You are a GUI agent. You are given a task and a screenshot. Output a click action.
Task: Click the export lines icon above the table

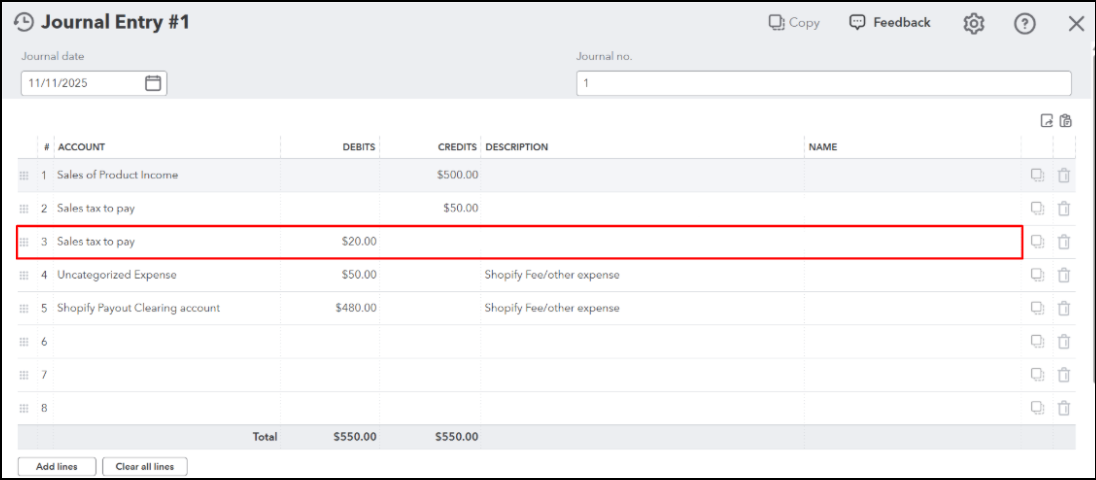tap(1046, 121)
